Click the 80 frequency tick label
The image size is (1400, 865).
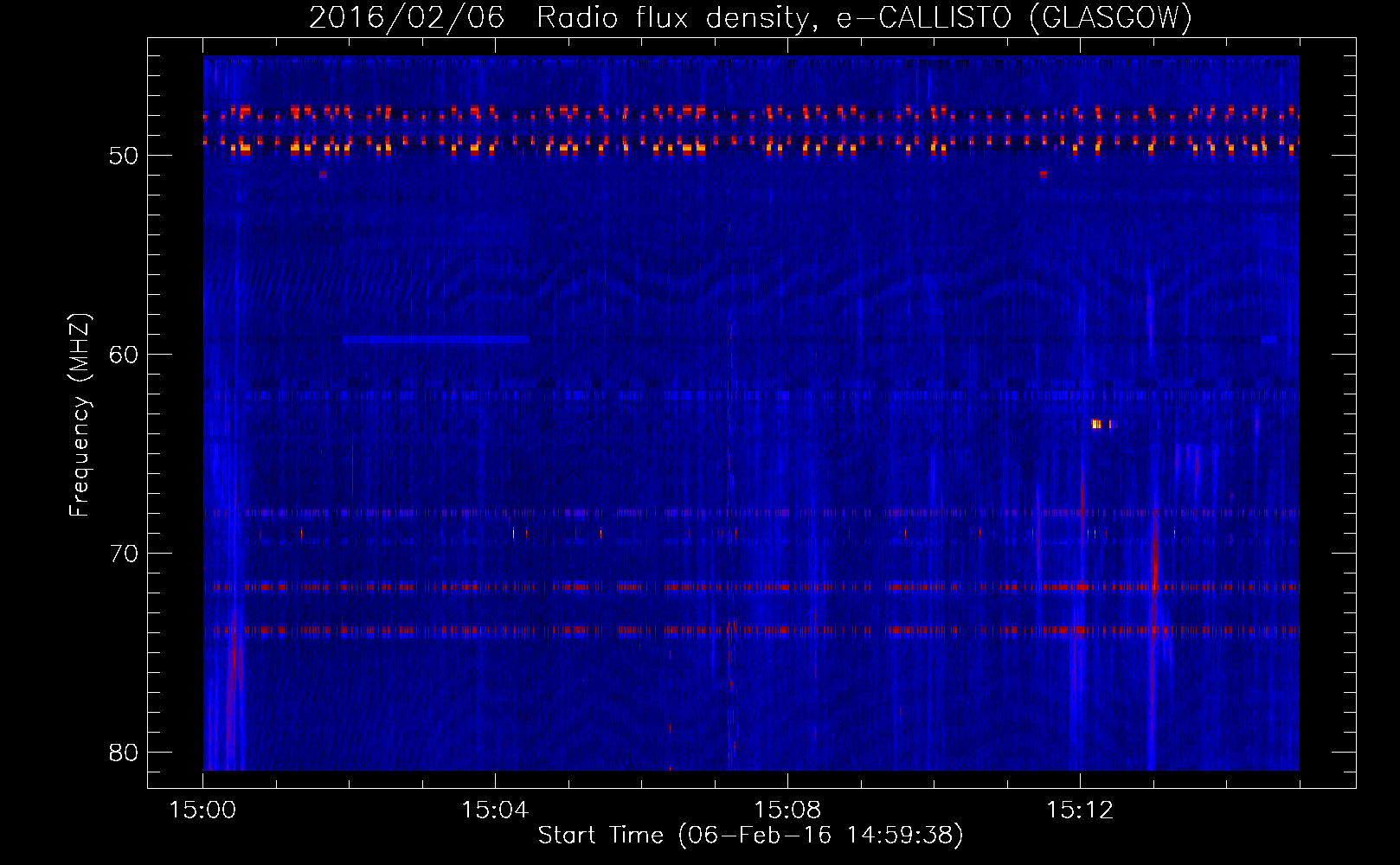click(124, 753)
